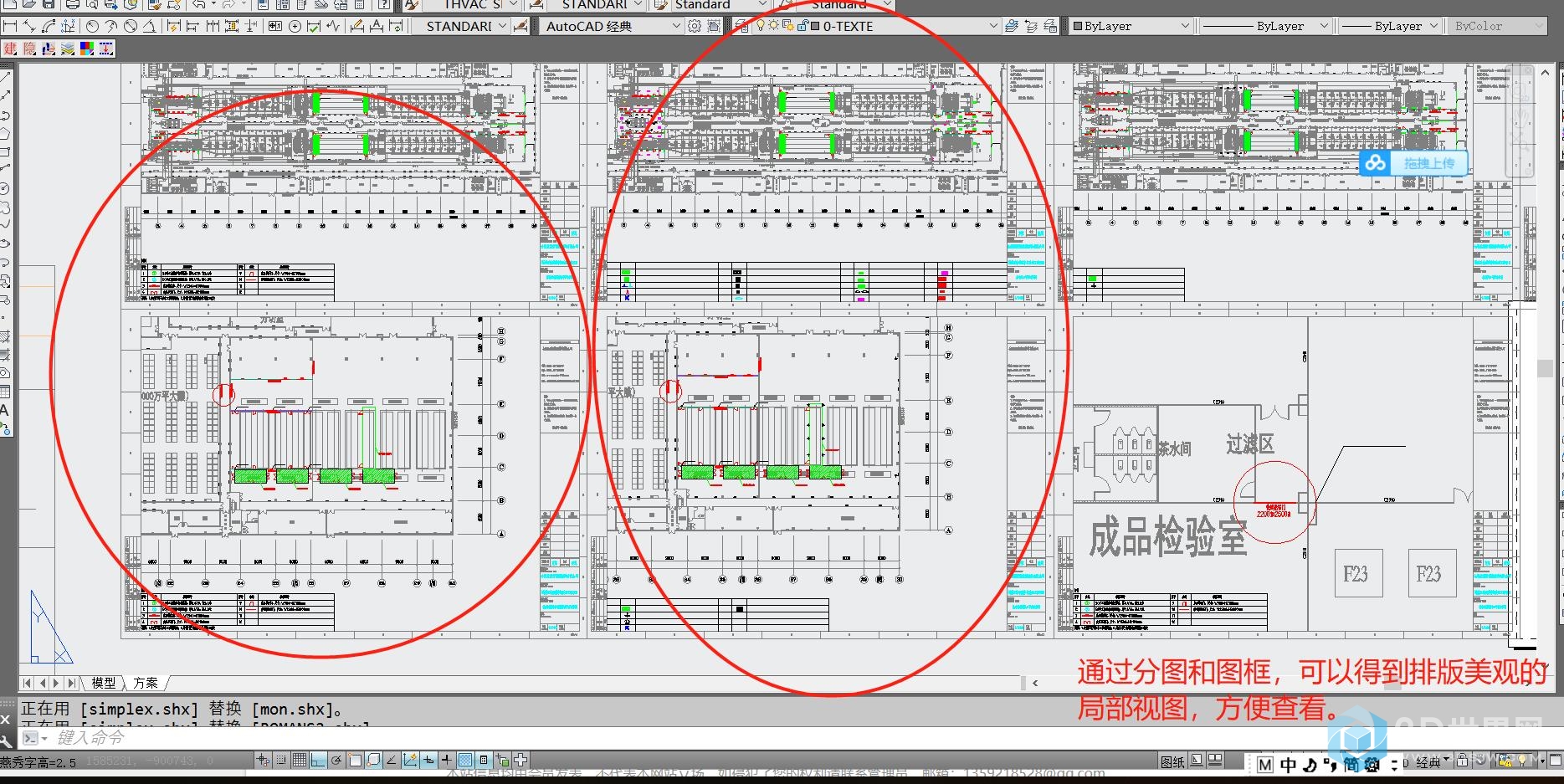Select the Radius dimension tool
Viewport: 1564px width, 784px height.
pos(92,26)
